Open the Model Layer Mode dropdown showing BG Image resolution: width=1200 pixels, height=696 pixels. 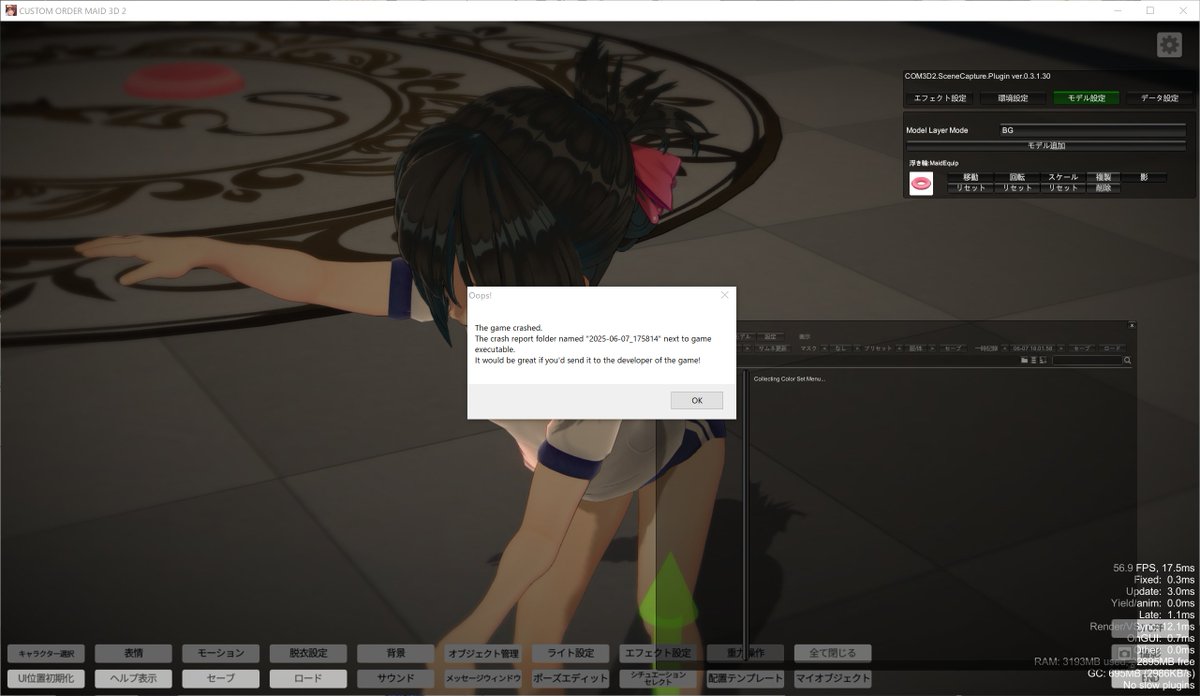(x=1090, y=129)
